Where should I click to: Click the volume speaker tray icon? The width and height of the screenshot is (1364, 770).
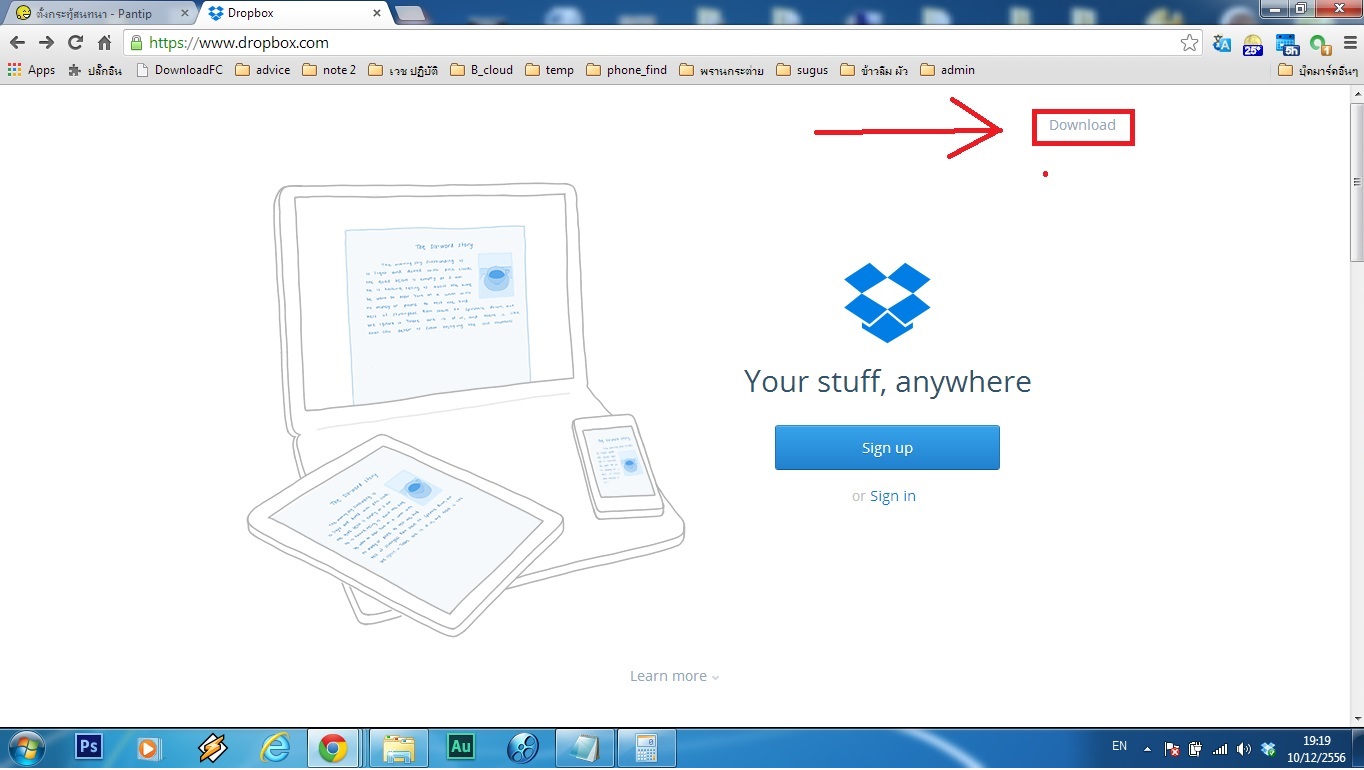[1244, 748]
